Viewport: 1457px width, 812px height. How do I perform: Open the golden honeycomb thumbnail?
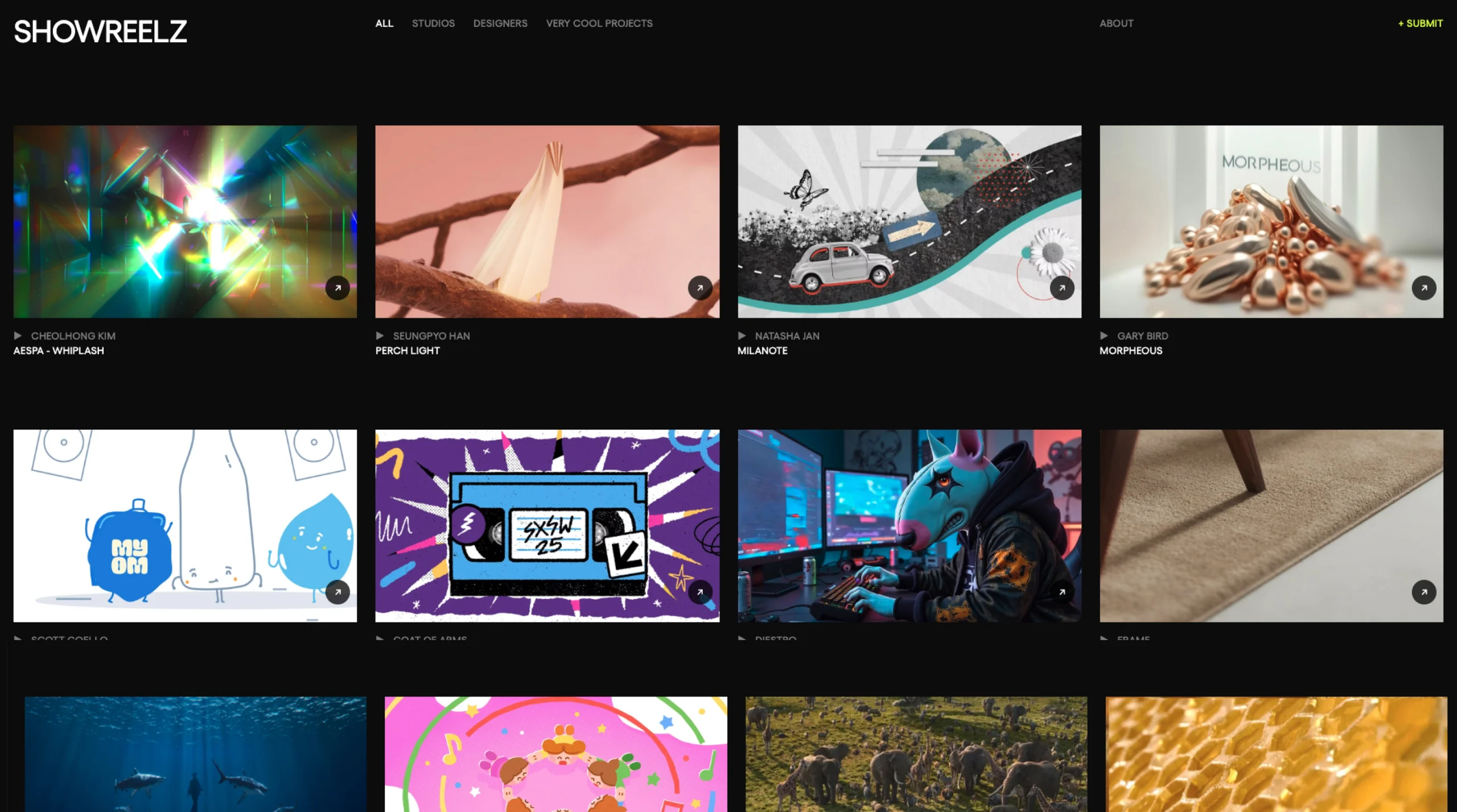(x=1277, y=754)
